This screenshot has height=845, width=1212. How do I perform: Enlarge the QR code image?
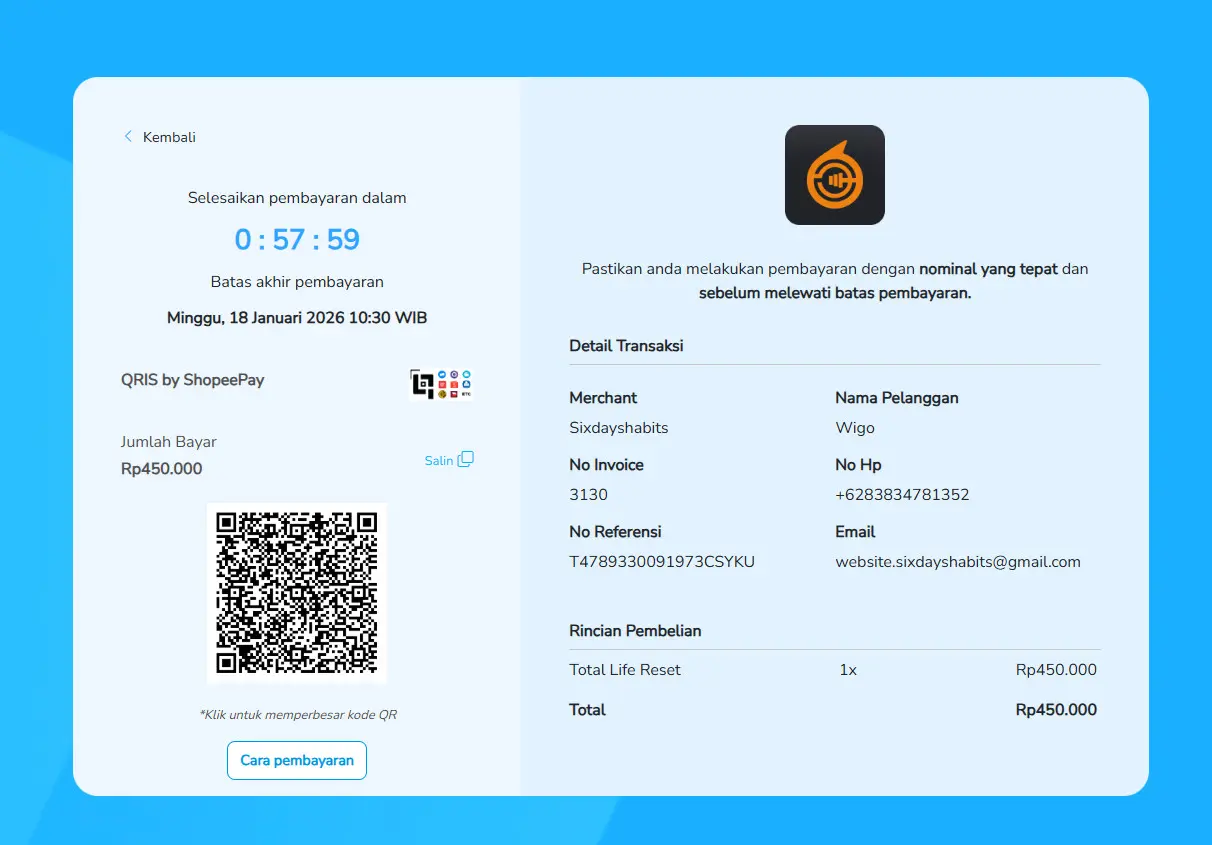pos(297,593)
